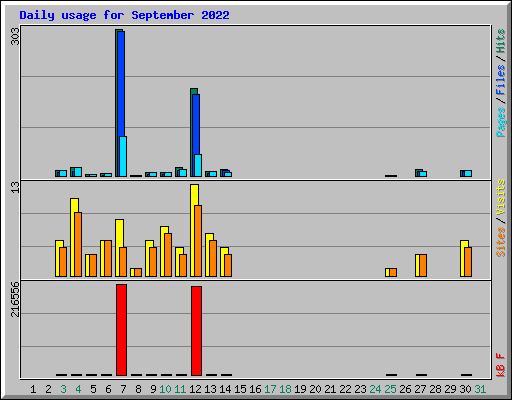Viewport: 512px width, 400px height.
Task: Click day label '14' on the axis
Action: [225, 389]
